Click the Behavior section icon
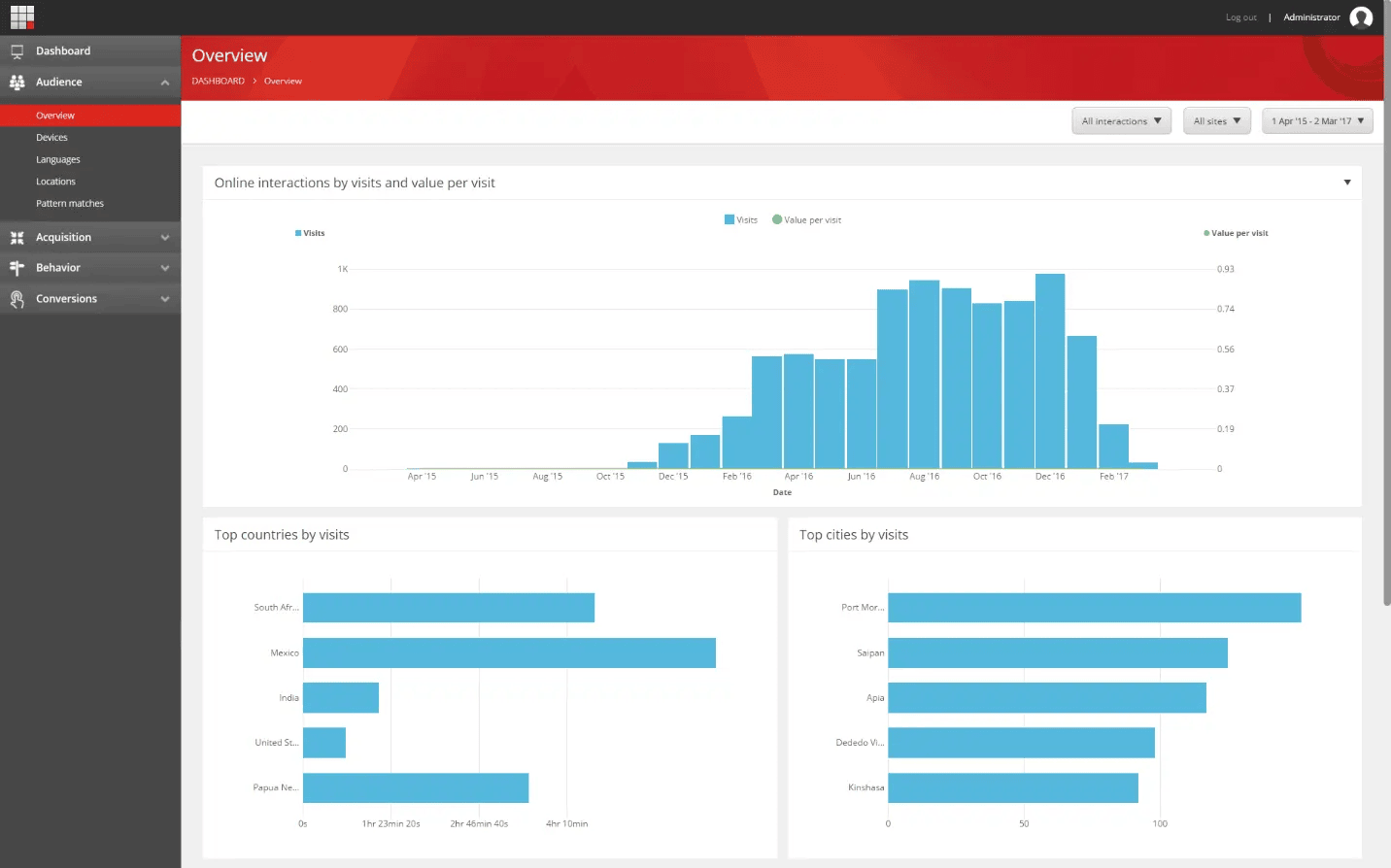 click(x=17, y=267)
